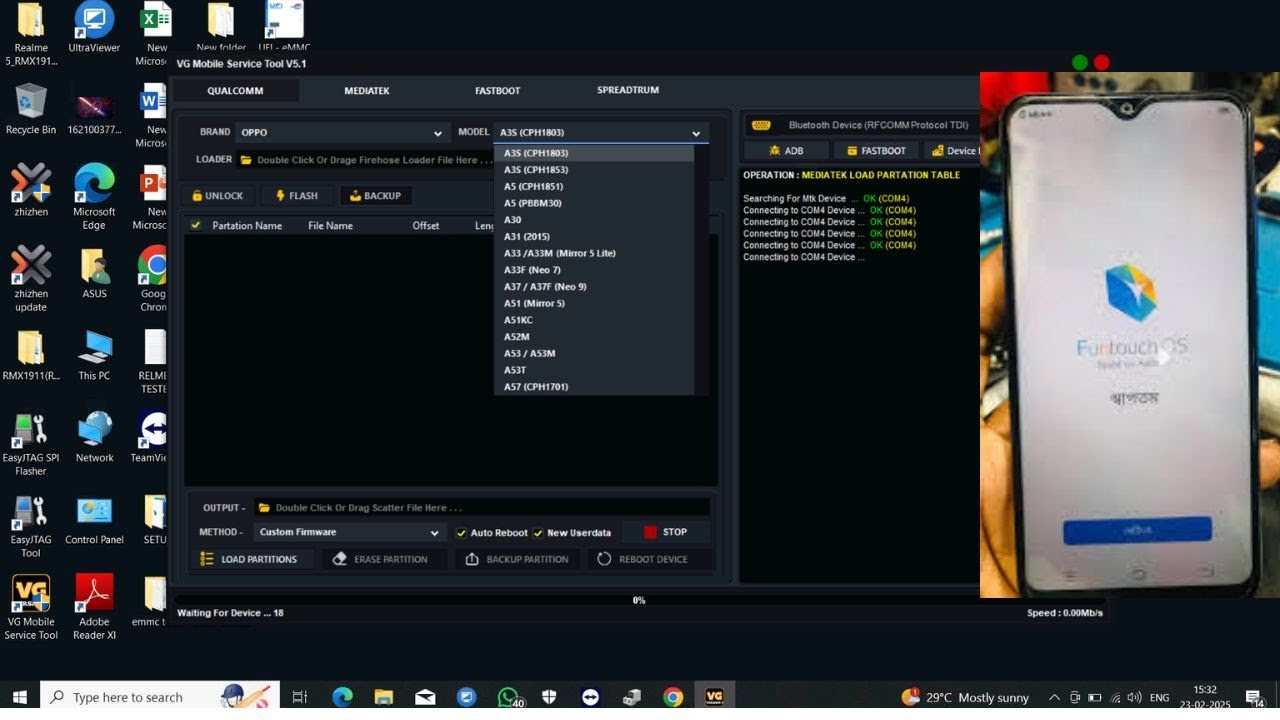Open Google Chrome from the taskbar
The width and height of the screenshot is (1280, 720).
673,697
